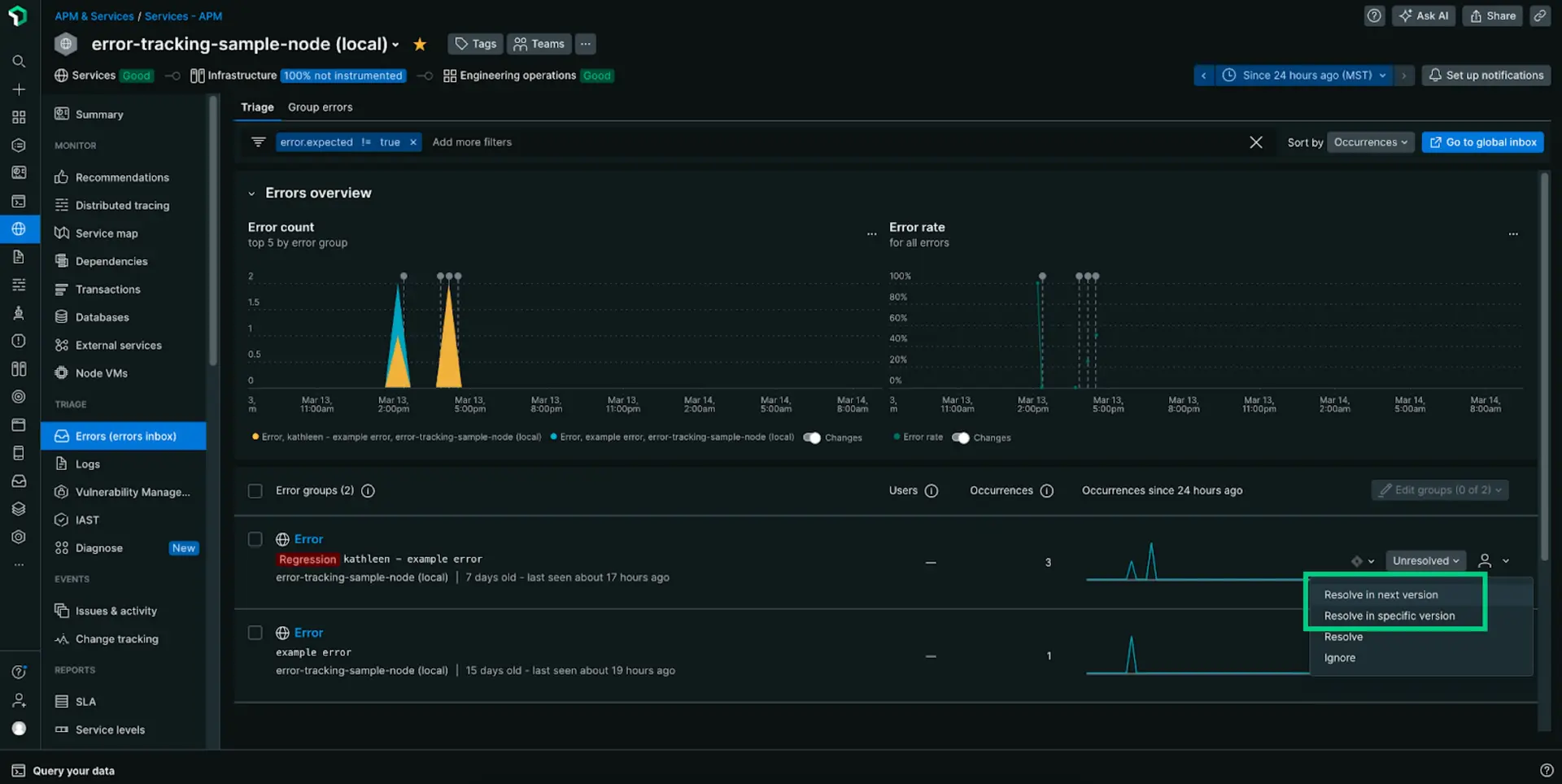The image size is (1562, 784).
Task: Choose Resolve in next version from the menu
Action: (x=1381, y=595)
